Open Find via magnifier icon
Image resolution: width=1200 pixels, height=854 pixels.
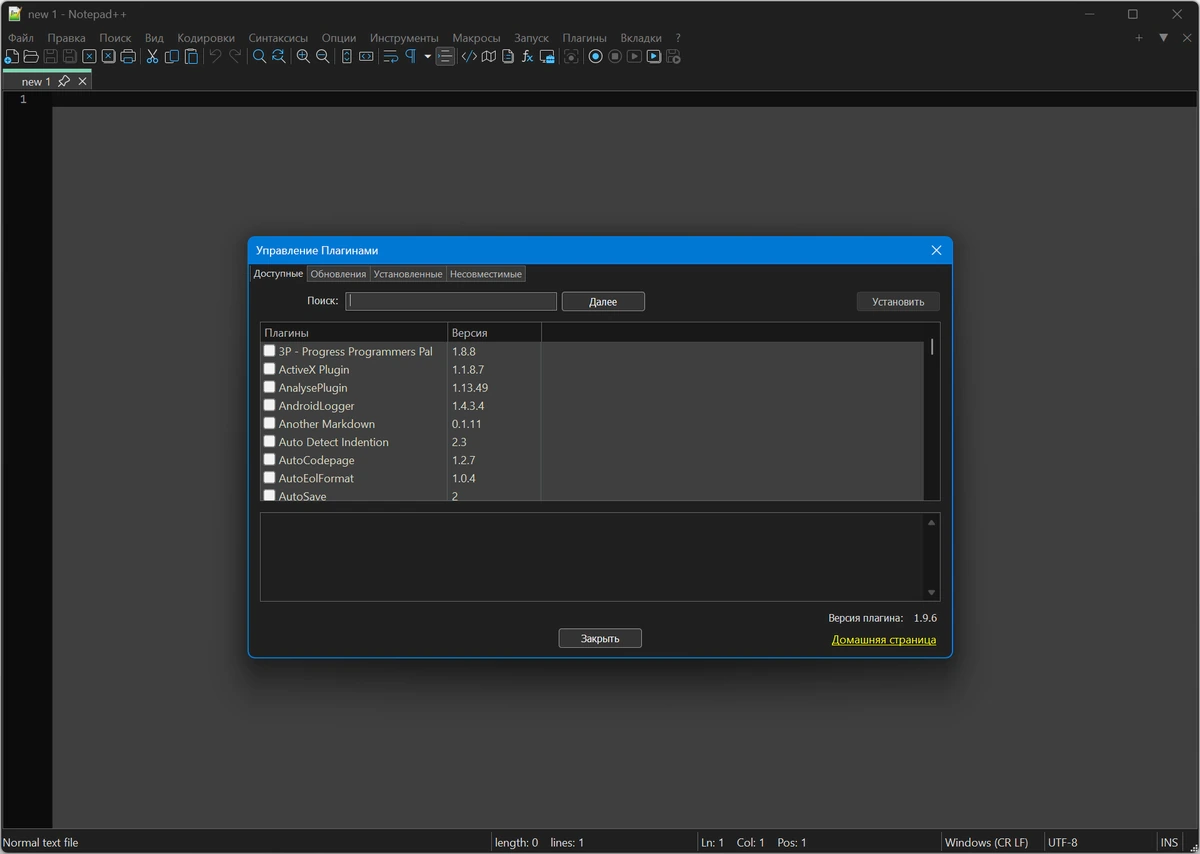coord(259,57)
